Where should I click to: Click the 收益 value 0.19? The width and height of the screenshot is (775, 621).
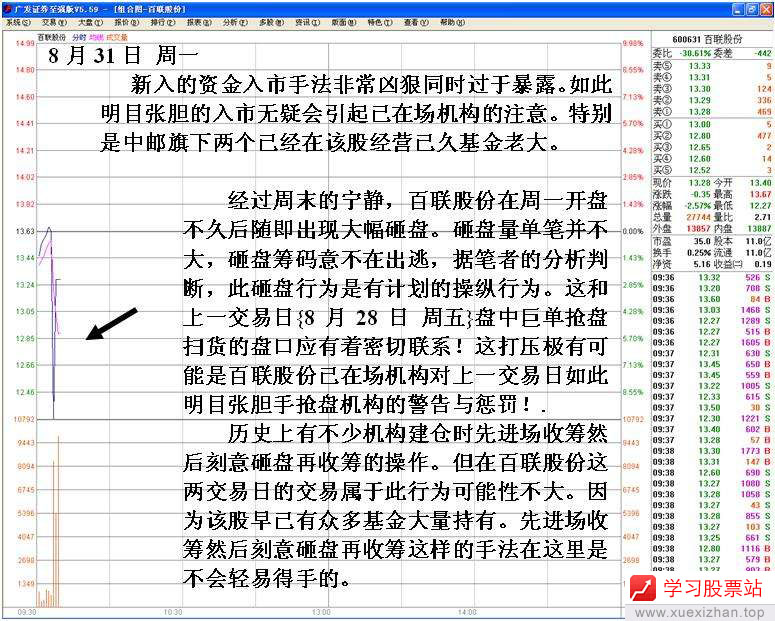(763, 264)
